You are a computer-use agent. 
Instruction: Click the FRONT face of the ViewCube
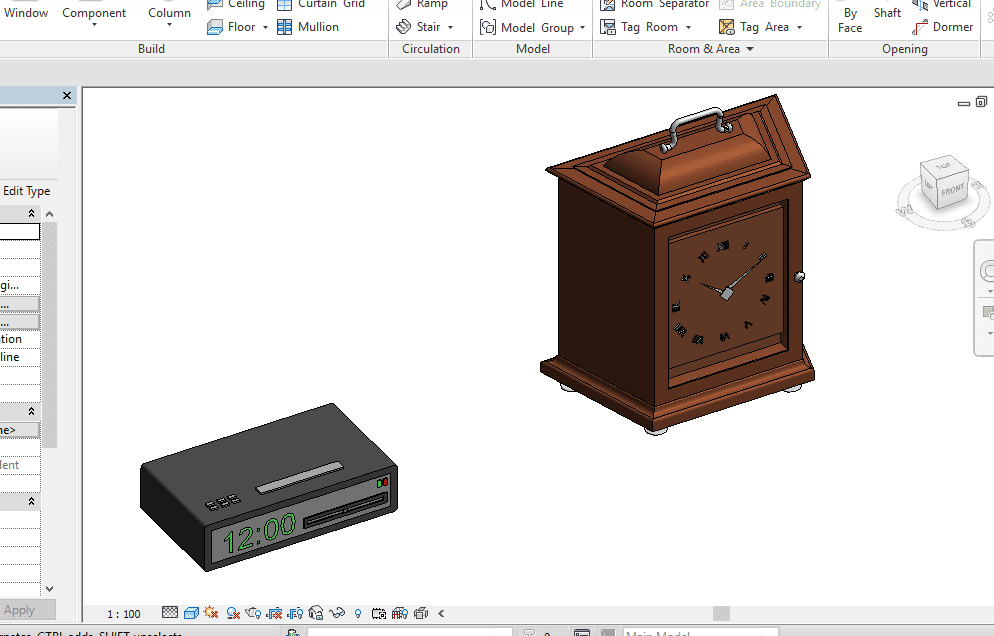[x=951, y=191]
